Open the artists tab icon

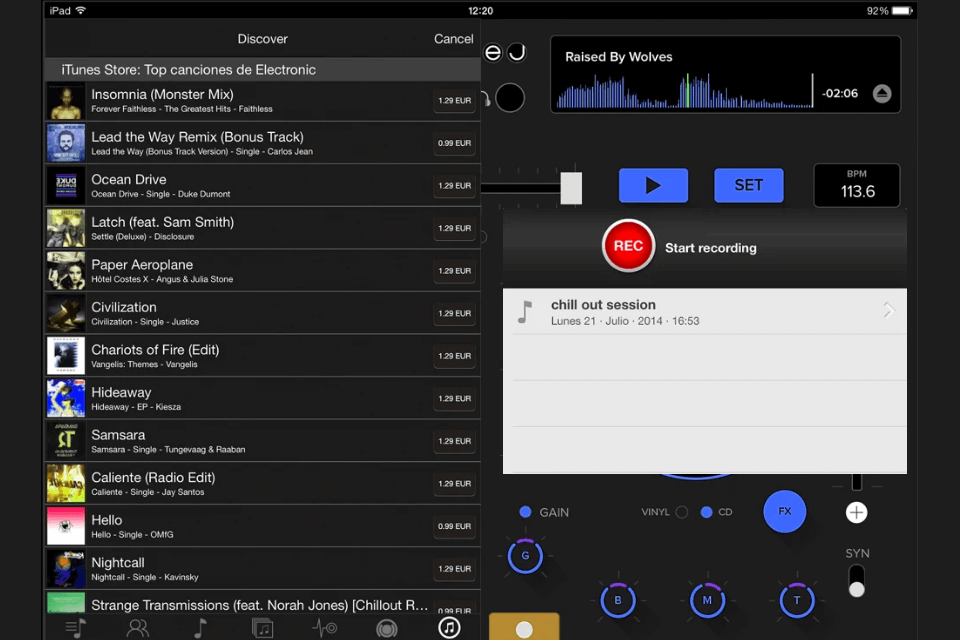(x=138, y=628)
